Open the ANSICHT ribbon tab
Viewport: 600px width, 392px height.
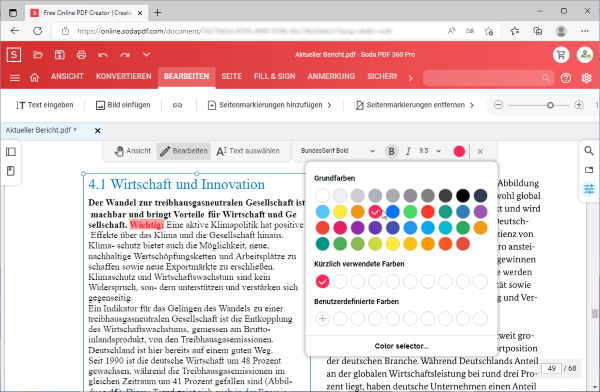[x=67, y=76]
